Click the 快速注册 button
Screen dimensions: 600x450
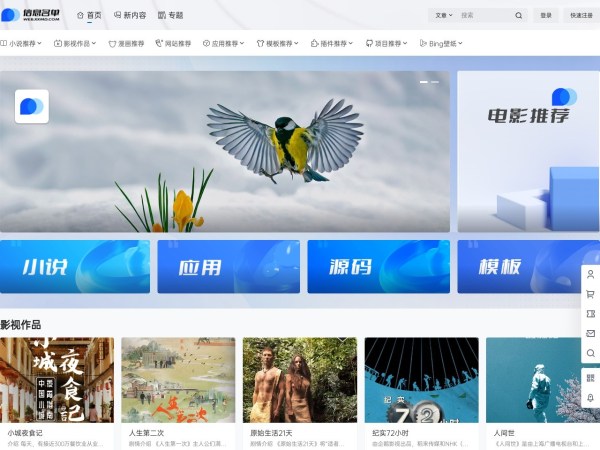tap(580, 15)
